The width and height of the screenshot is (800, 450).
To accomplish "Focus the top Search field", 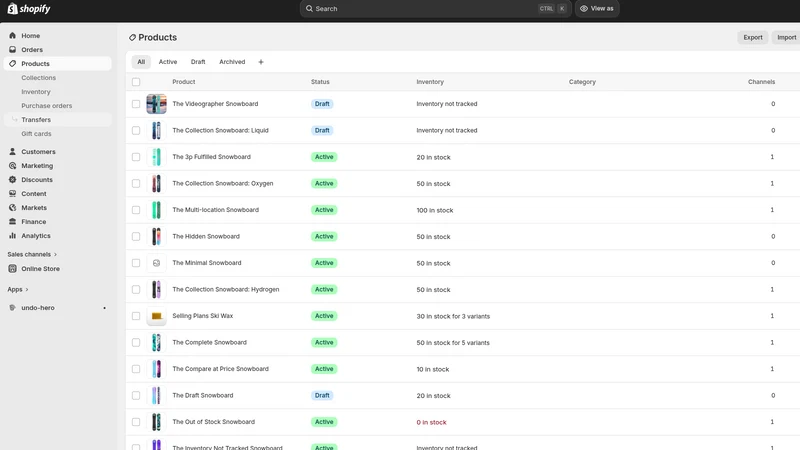I will pos(435,9).
